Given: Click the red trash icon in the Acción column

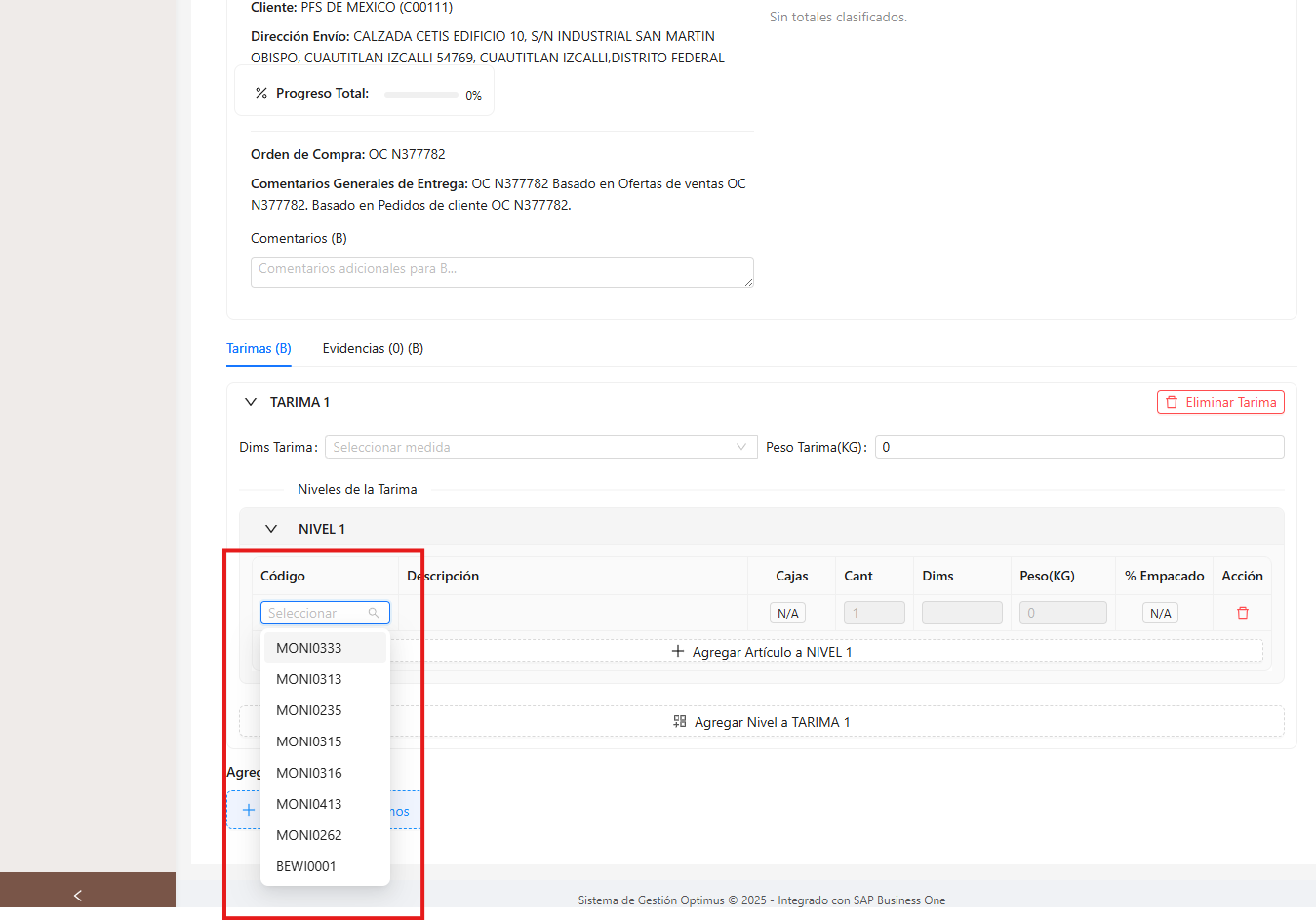Looking at the screenshot, I should pos(1243,613).
